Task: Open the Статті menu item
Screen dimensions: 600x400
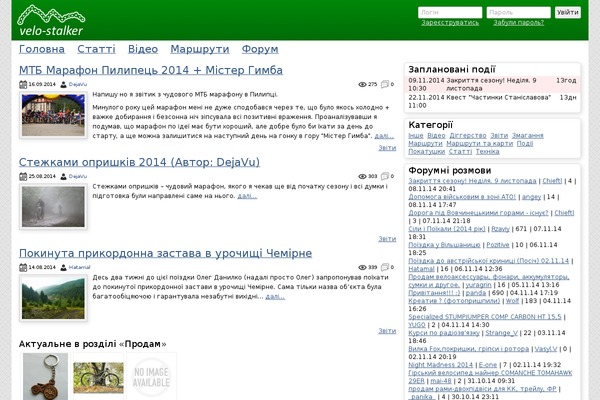Action: click(96, 49)
